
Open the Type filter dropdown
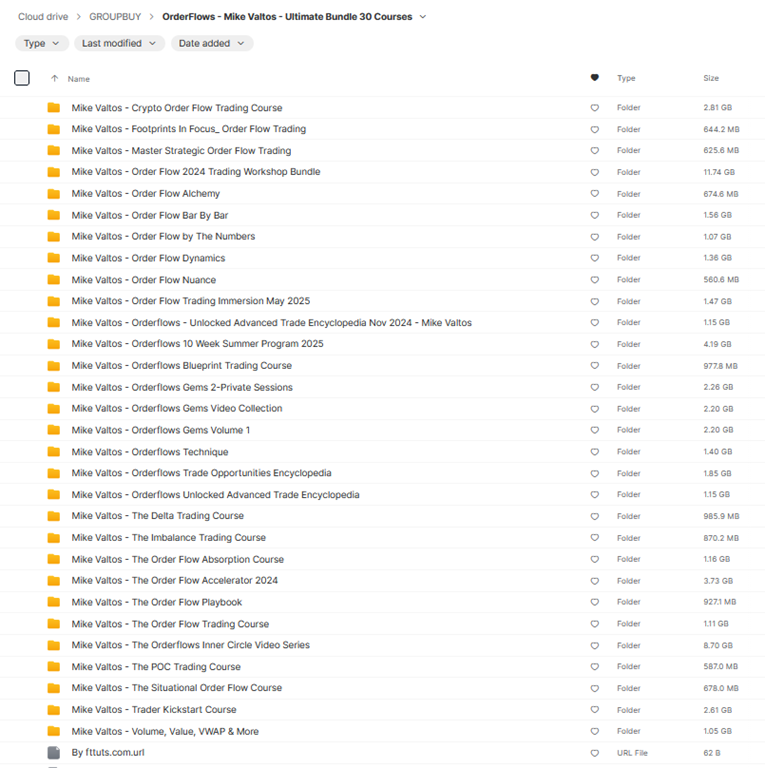click(x=42, y=43)
